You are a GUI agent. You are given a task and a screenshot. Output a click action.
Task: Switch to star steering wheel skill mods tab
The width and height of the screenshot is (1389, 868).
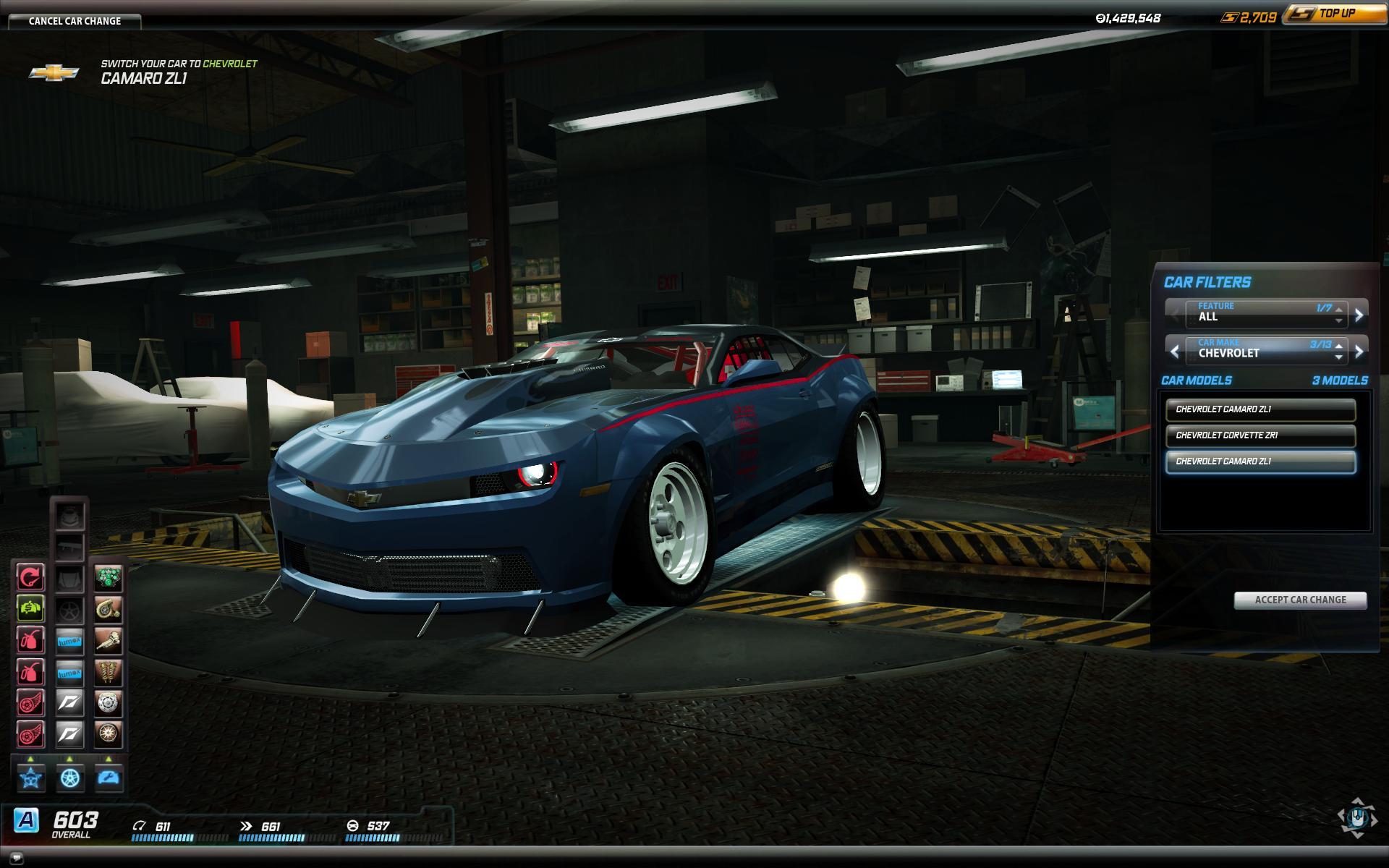pyautogui.click(x=31, y=778)
